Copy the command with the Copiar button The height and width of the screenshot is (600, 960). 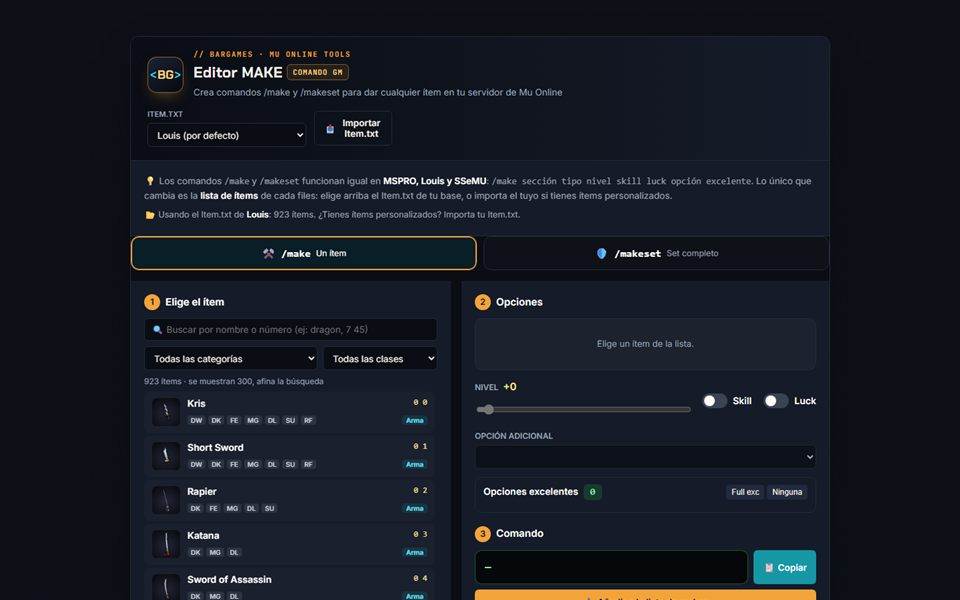785,568
